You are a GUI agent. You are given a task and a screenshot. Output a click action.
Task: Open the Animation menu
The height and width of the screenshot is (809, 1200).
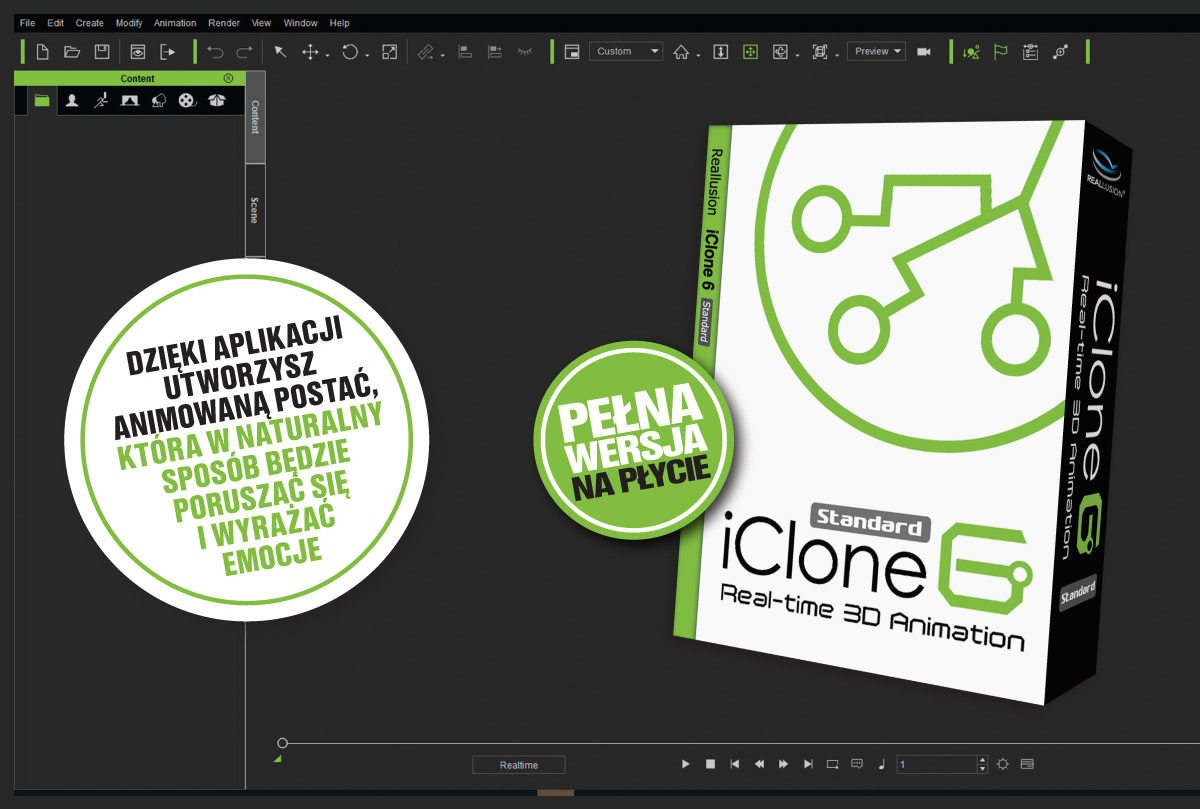click(175, 23)
